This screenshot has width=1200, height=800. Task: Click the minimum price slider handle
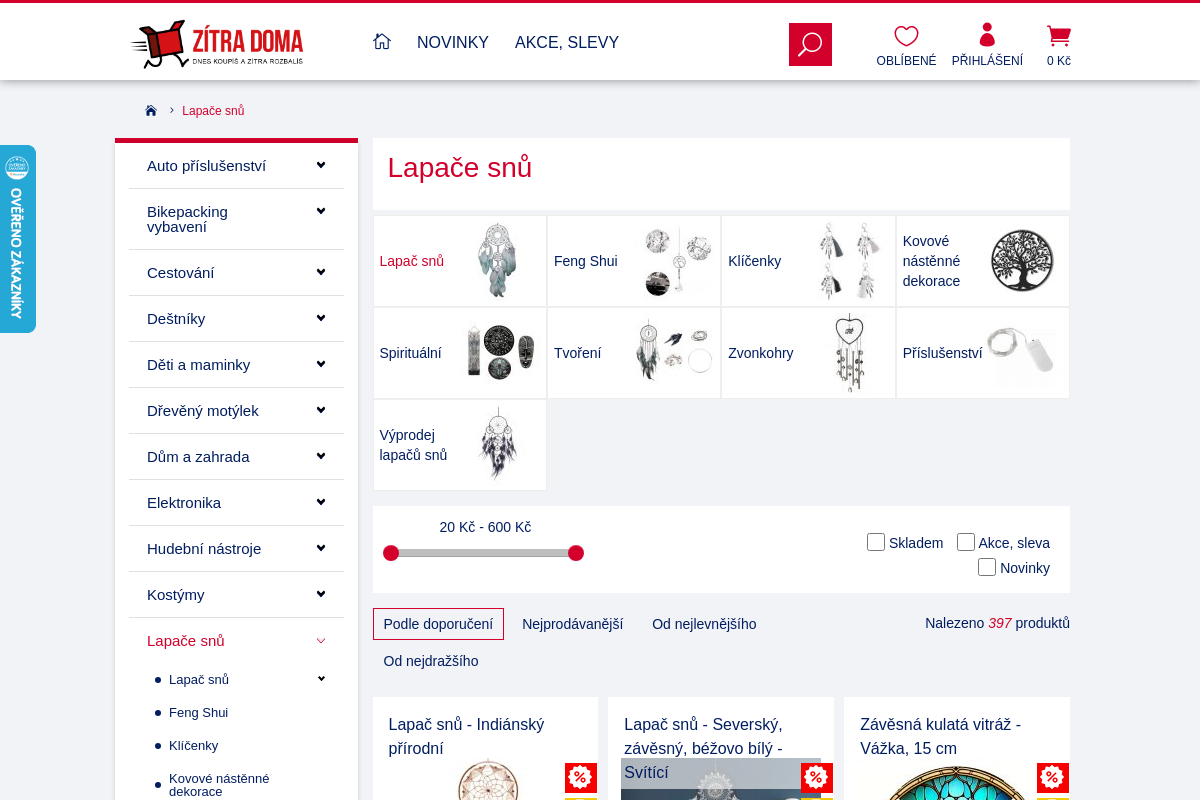(x=391, y=553)
